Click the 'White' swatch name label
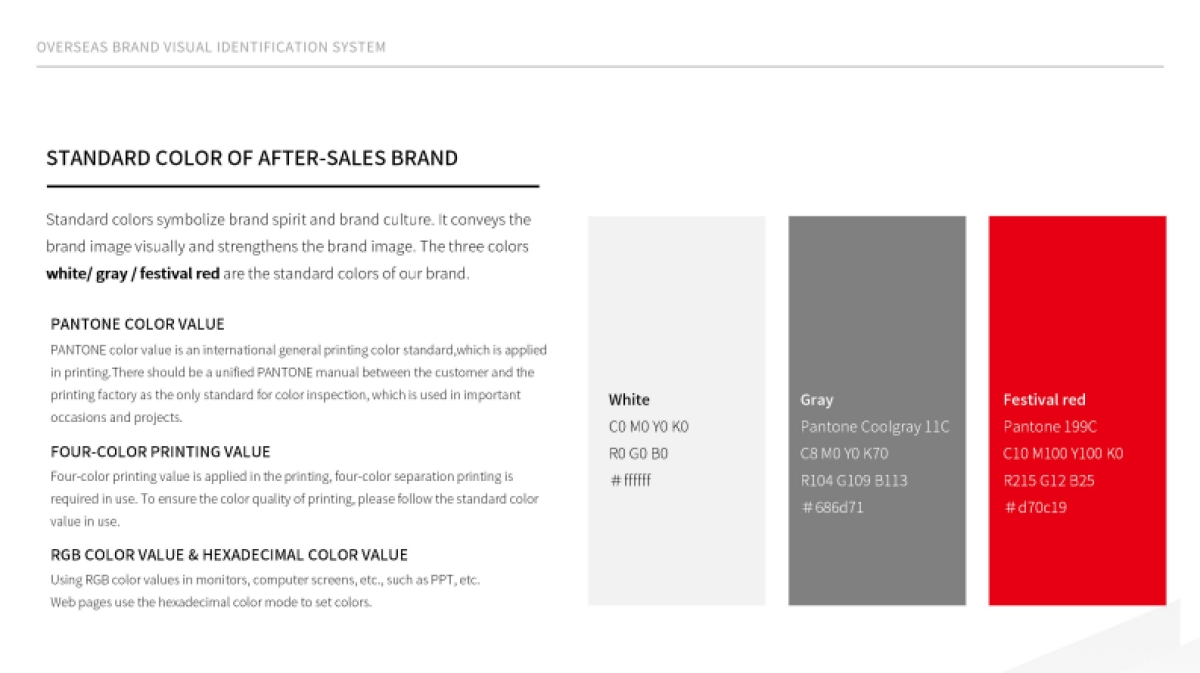The height and width of the screenshot is (673, 1200). [629, 400]
